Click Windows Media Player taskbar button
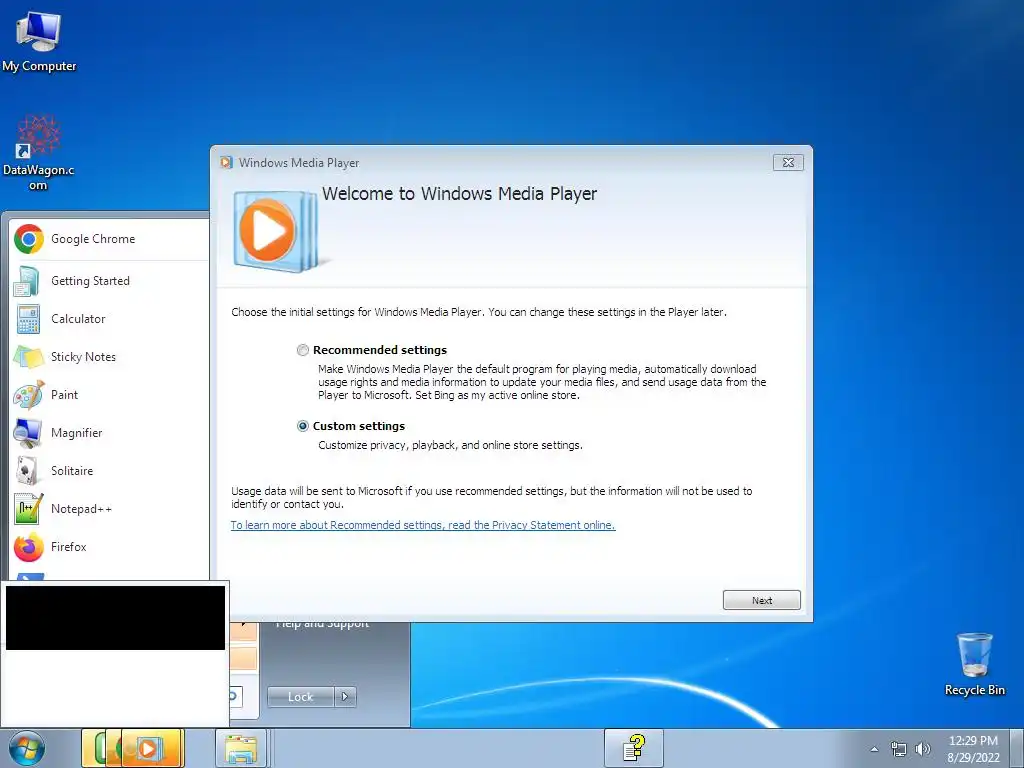The image size is (1024, 768). [x=150, y=748]
